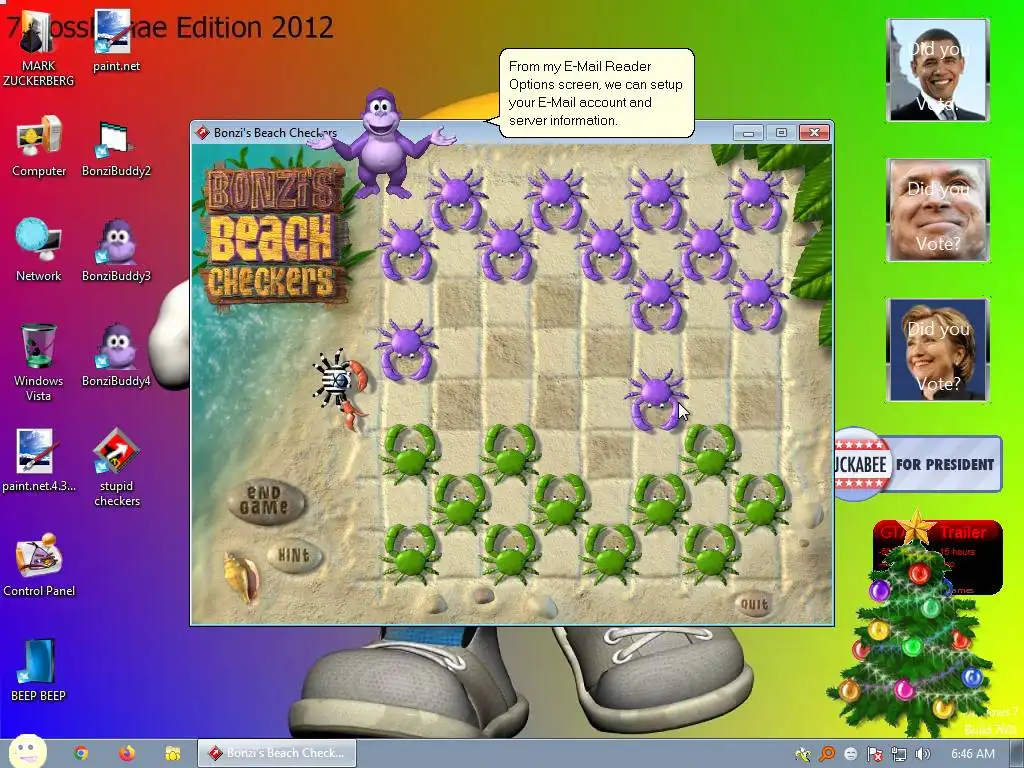
Task: Select the BonziBuddy3 desktop shortcut
Action: point(116,252)
